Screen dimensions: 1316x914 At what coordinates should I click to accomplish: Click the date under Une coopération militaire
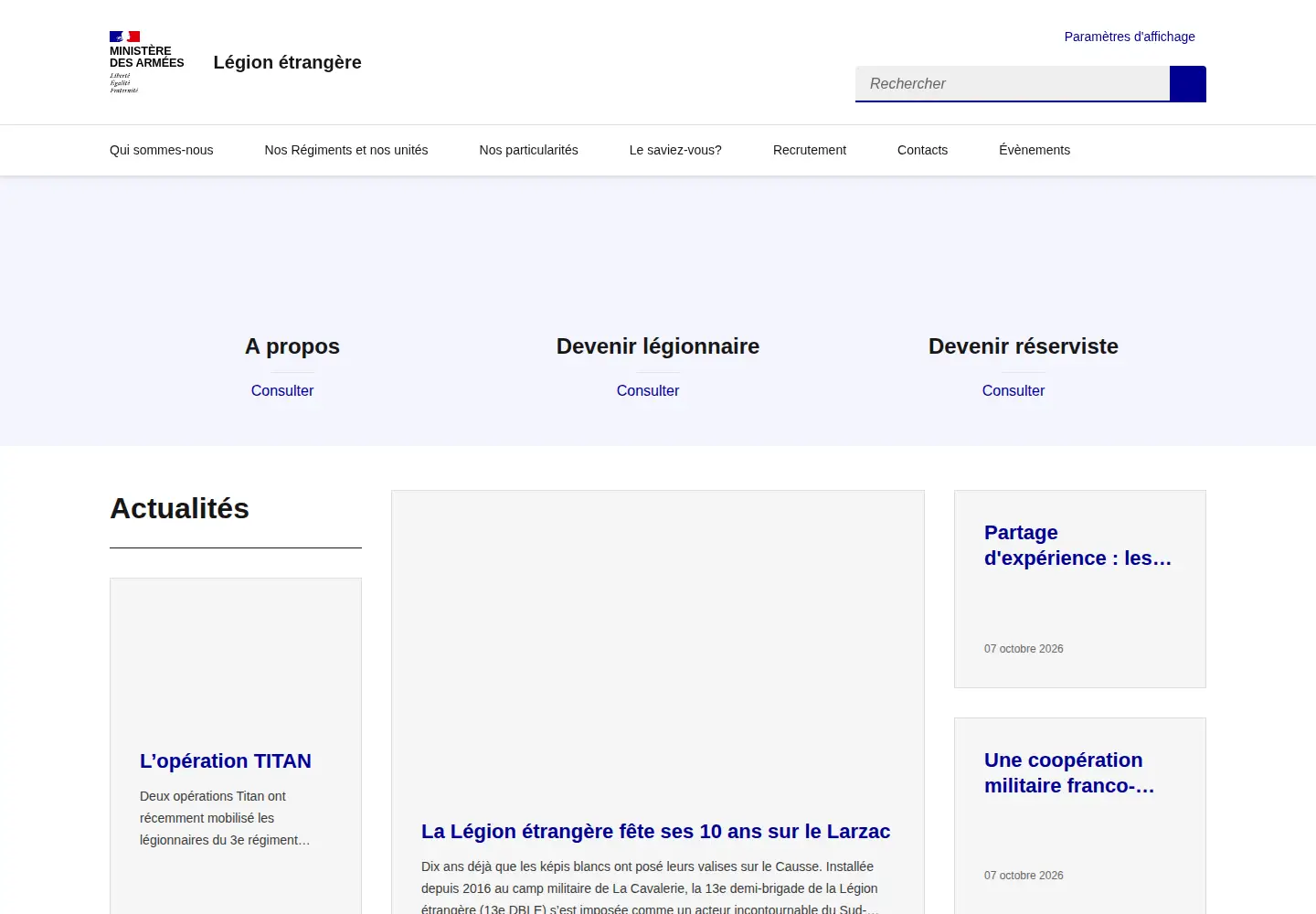(x=1024, y=876)
